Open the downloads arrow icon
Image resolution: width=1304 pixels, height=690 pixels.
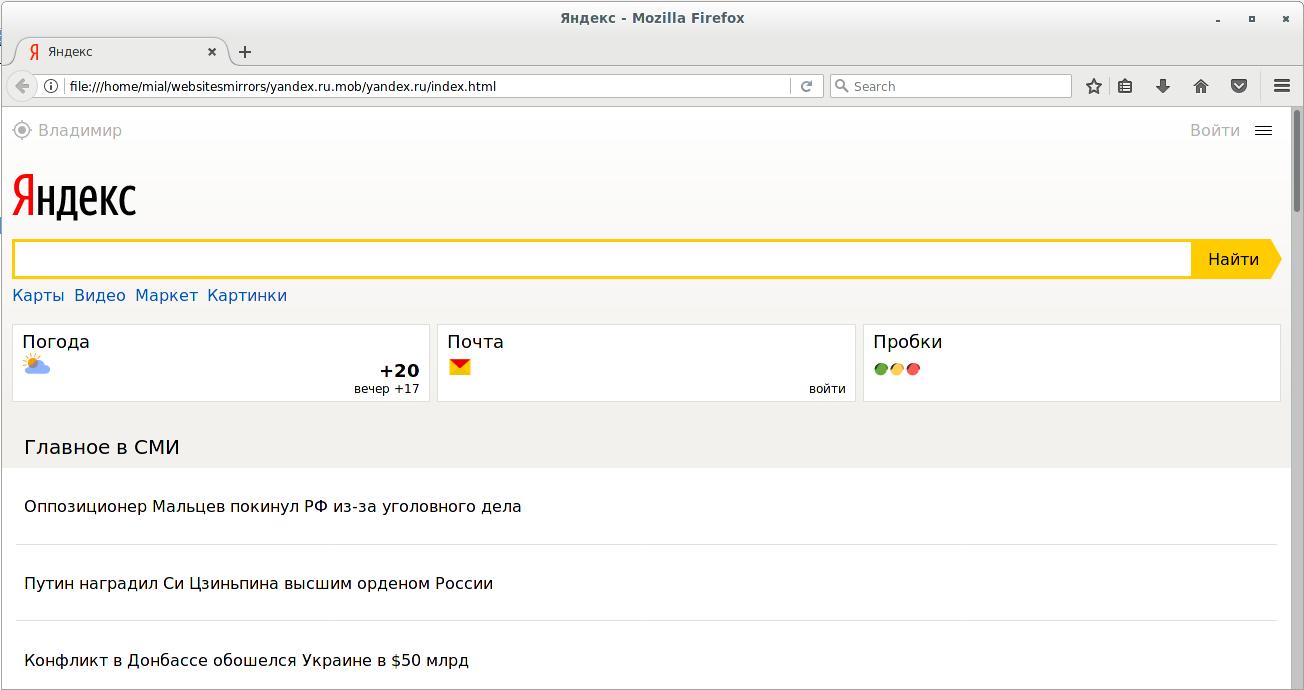click(1162, 86)
